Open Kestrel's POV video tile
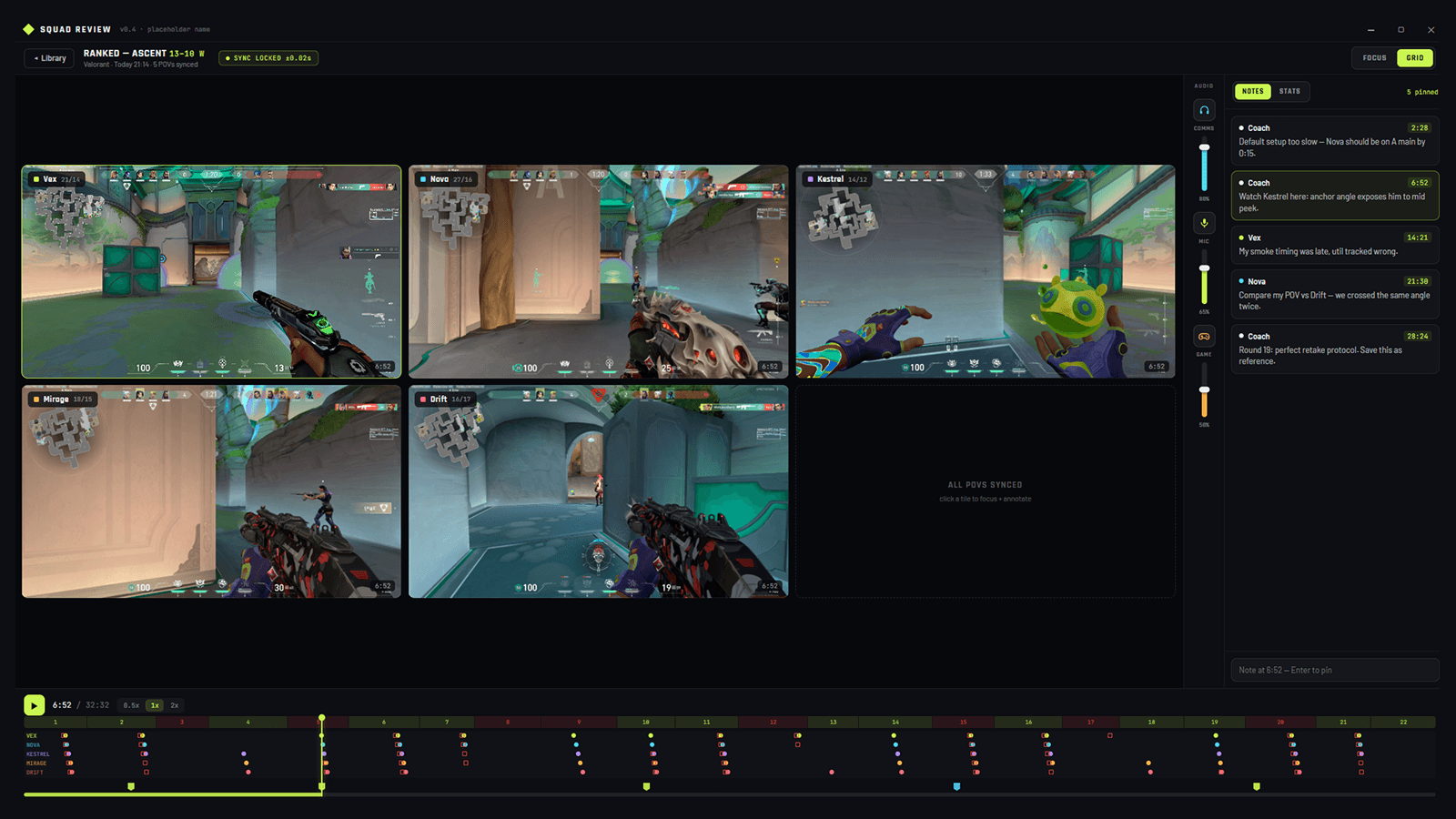Image resolution: width=1456 pixels, height=819 pixels. point(986,271)
